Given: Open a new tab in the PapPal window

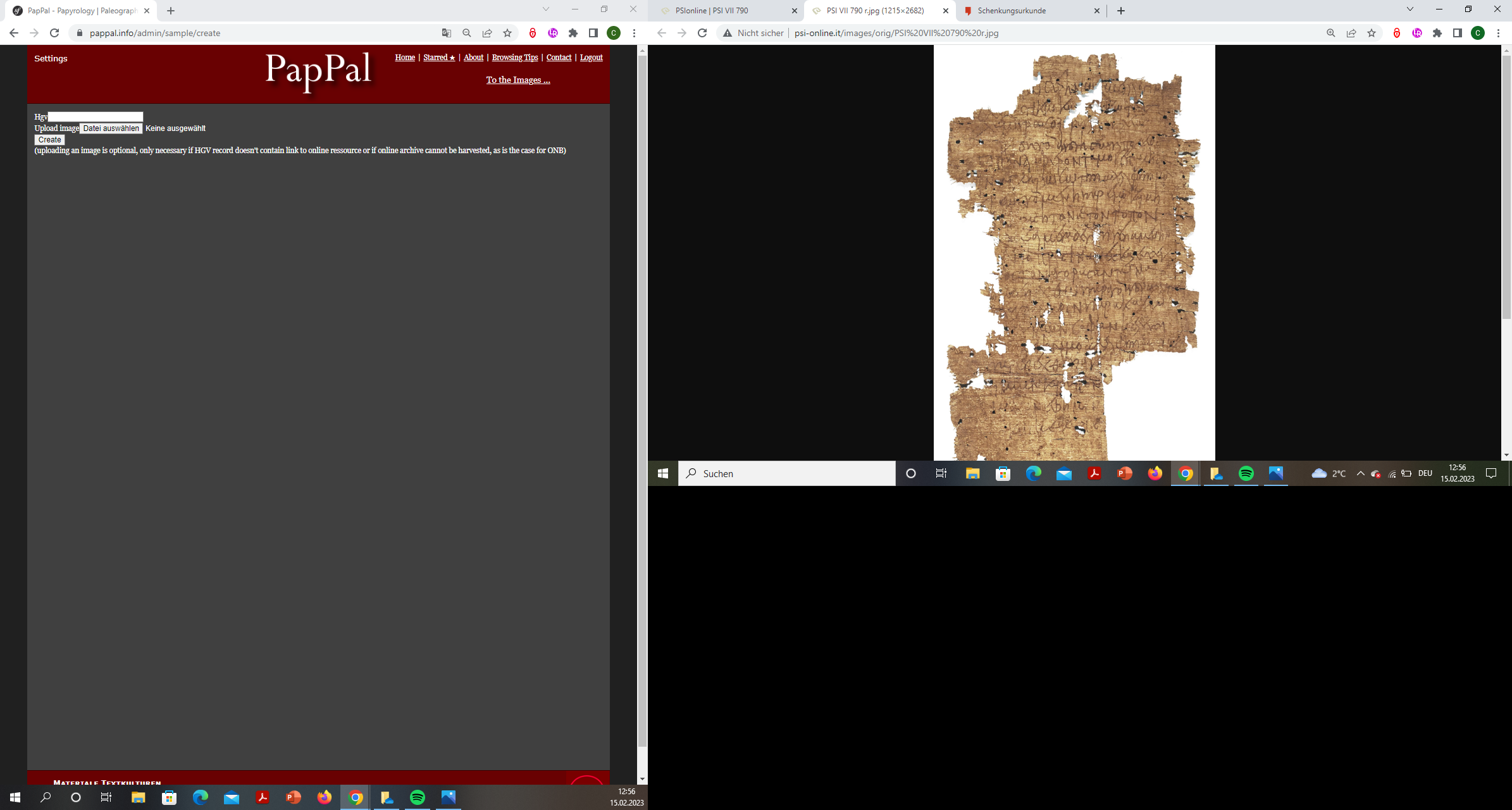Looking at the screenshot, I should (171, 11).
